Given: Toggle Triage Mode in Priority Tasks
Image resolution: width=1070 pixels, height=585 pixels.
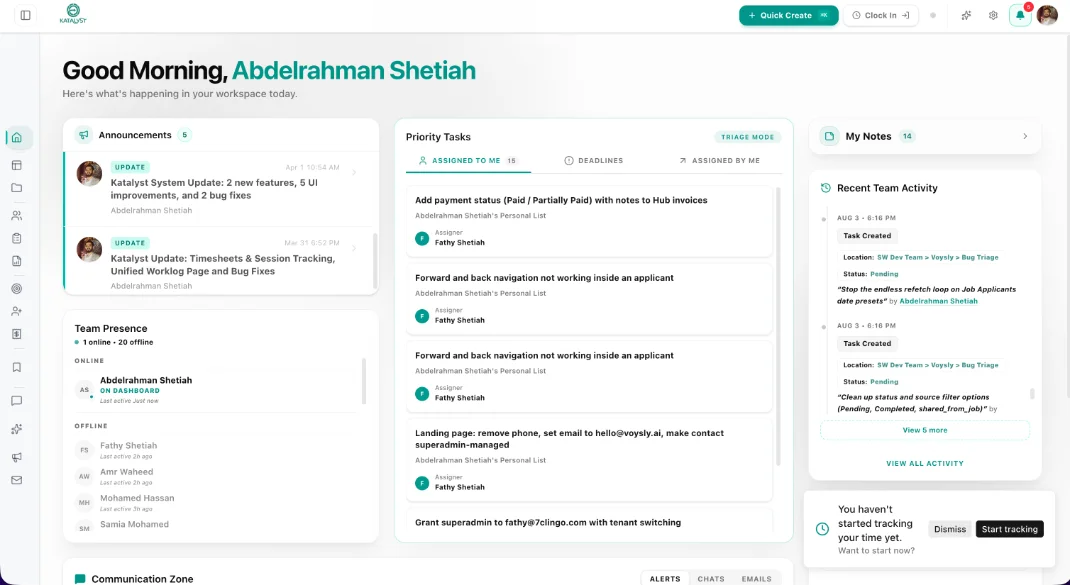Looking at the screenshot, I should pyautogui.click(x=747, y=137).
